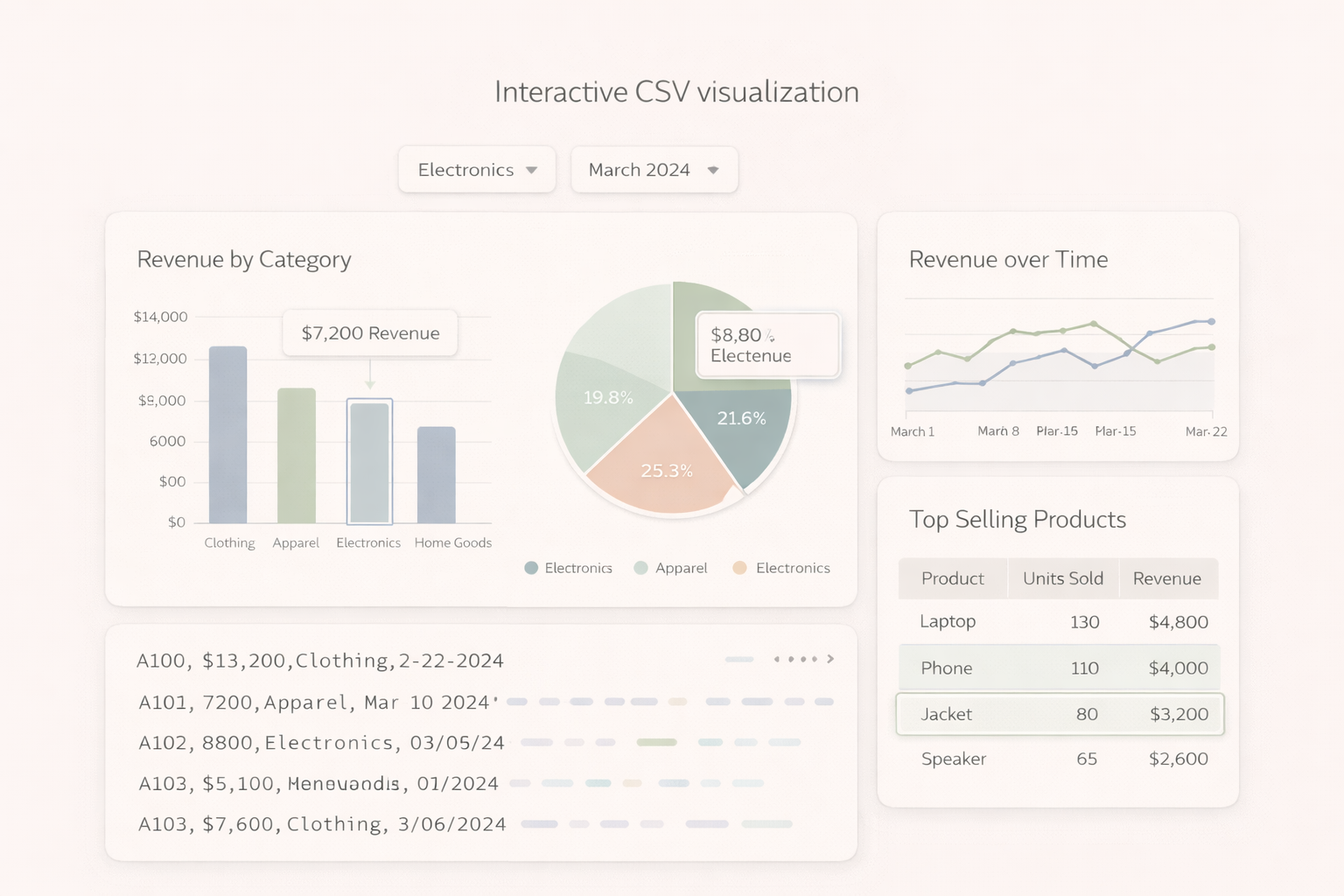Click the 130 units sold cell
This screenshot has width=1344, height=896.
coord(1085,622)
